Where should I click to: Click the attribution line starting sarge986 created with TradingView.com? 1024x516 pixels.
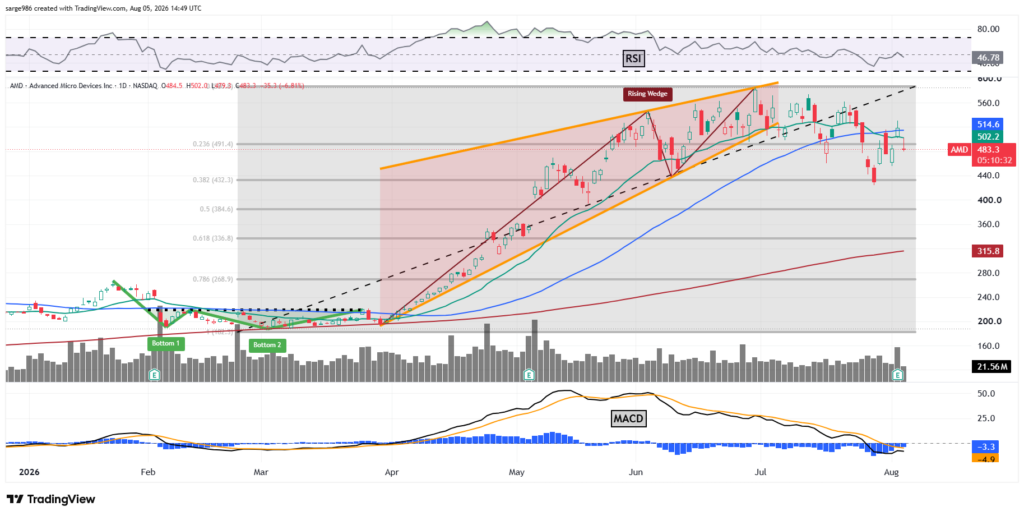pos(103,8)
